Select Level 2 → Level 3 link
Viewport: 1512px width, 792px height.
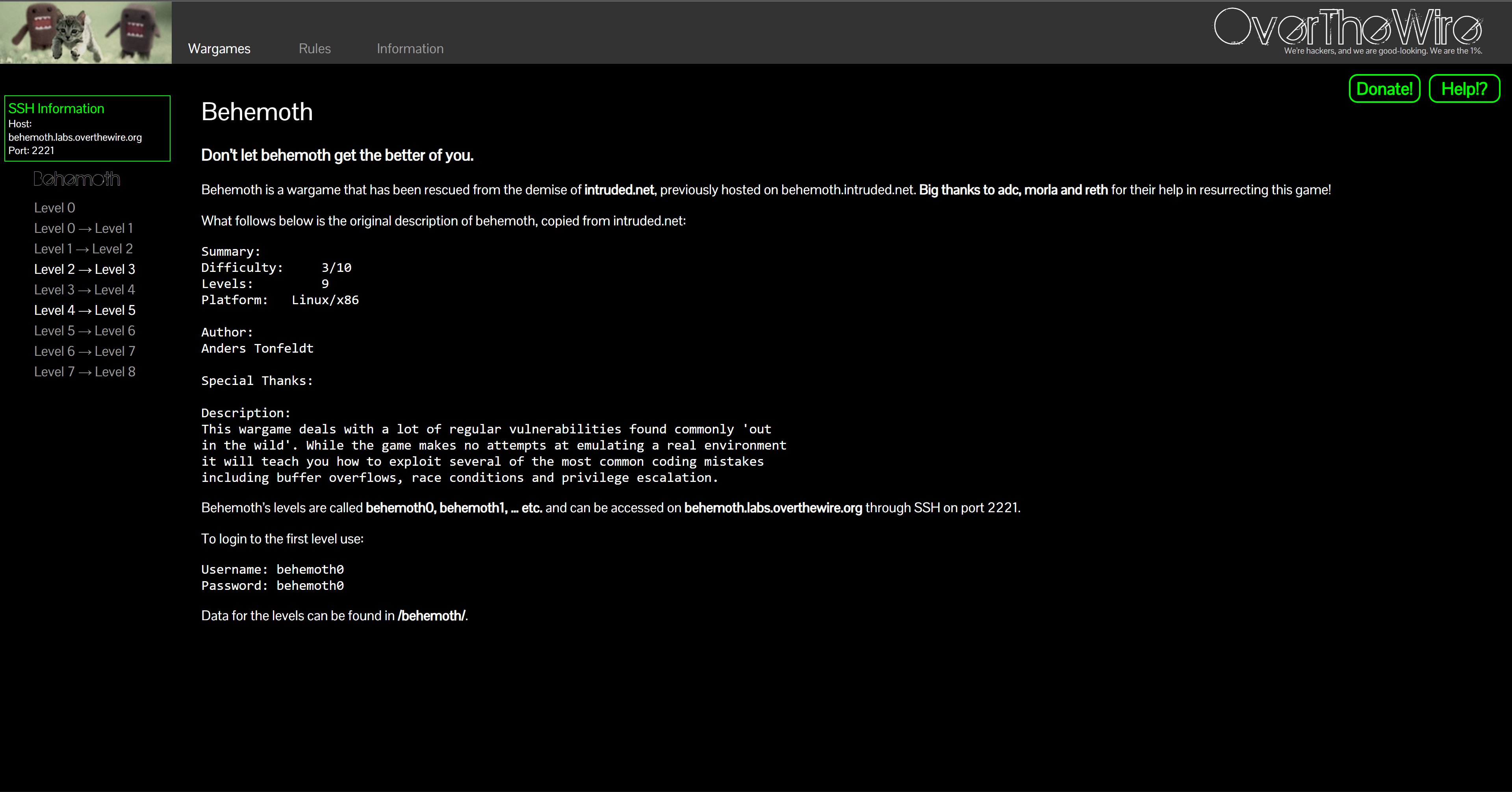pos(85,270)
